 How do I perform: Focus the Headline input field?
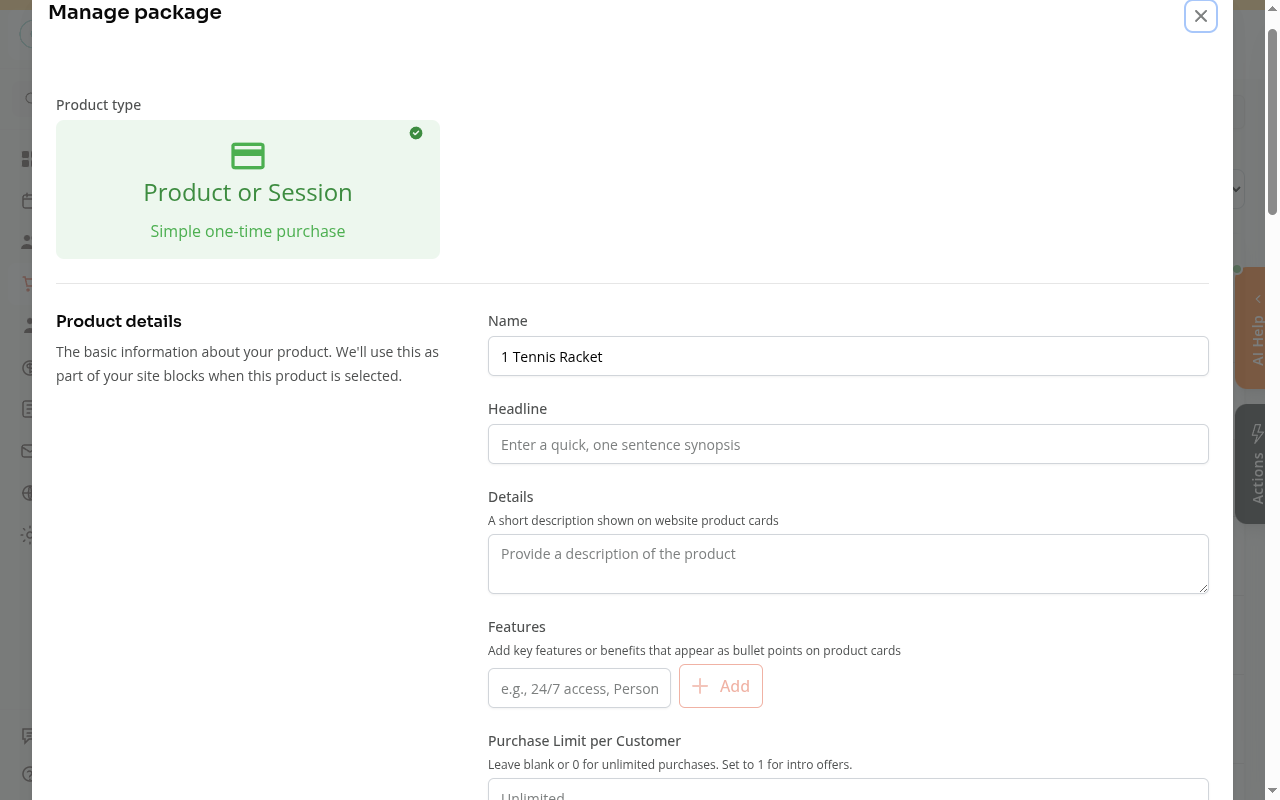[848, 444]
